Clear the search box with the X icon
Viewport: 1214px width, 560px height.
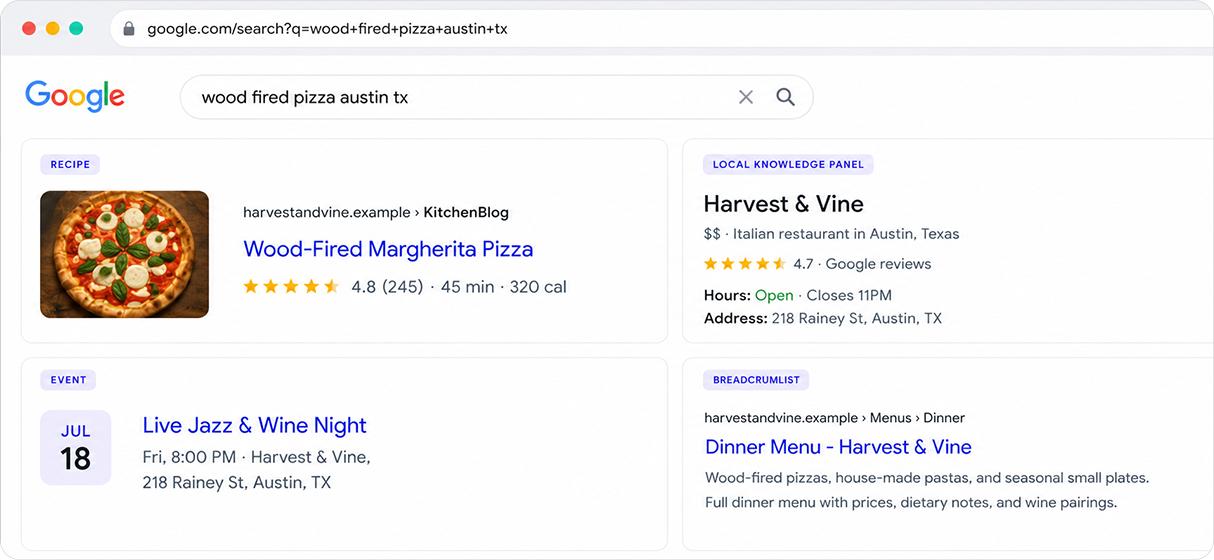click(x=746, y=97)
